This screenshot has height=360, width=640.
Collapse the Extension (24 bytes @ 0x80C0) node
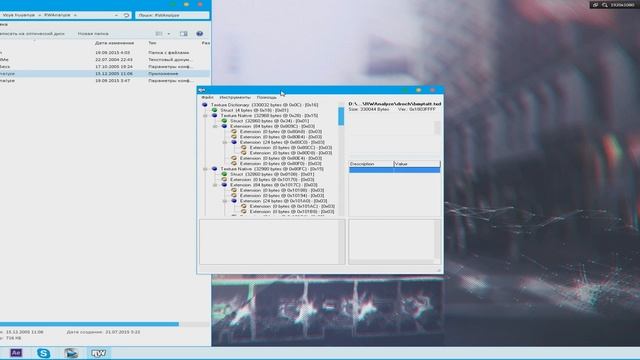click(225, 142)
